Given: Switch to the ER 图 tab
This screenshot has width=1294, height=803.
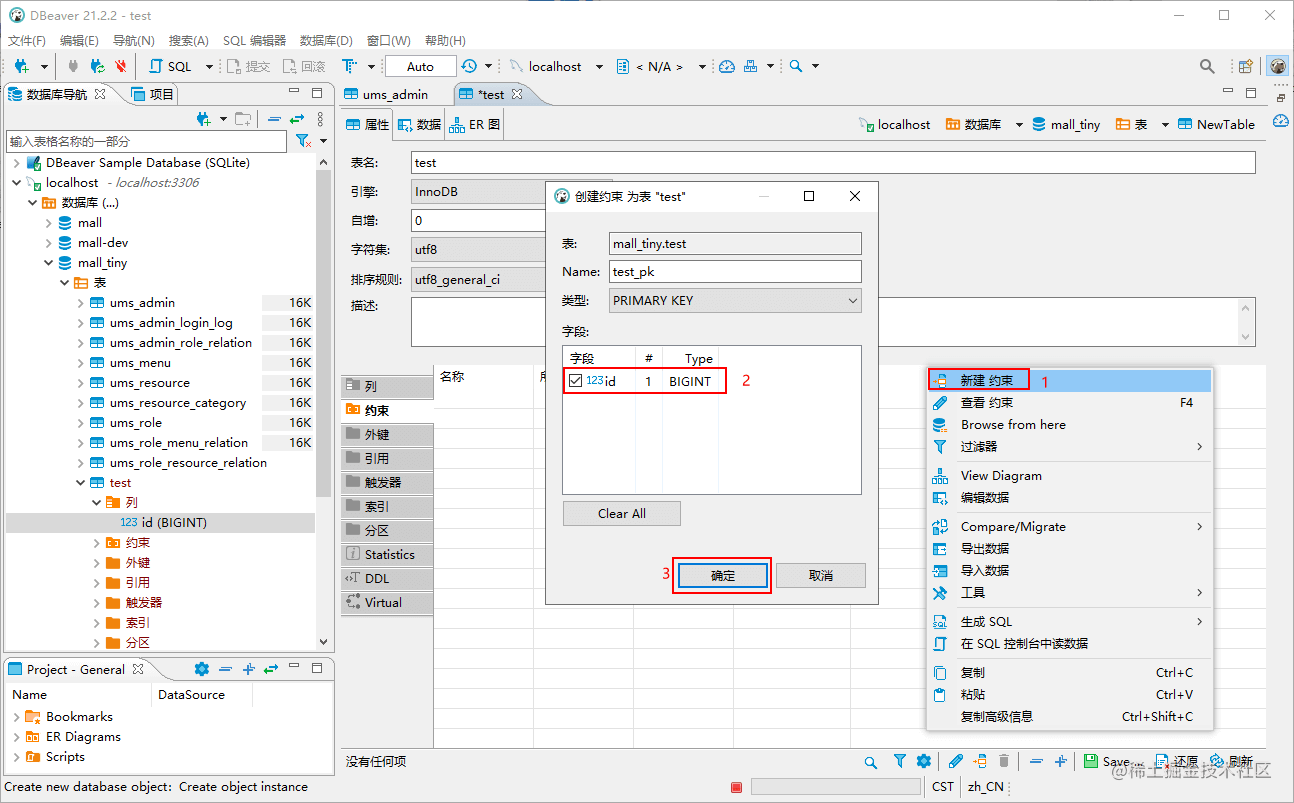Looking at the screenshot, I should point(475,125).
